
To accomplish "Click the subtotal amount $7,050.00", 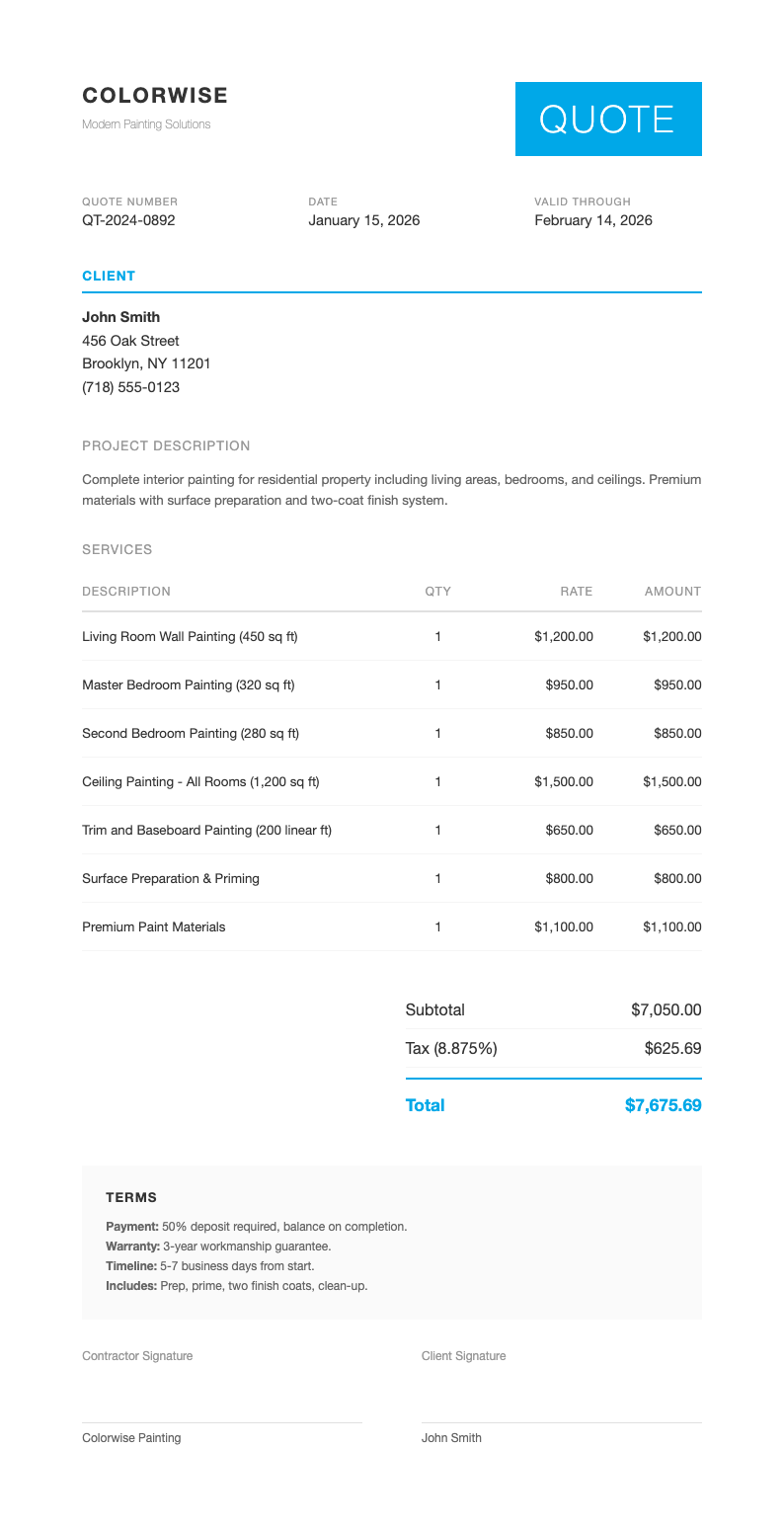I will [x=666, y=1010].
